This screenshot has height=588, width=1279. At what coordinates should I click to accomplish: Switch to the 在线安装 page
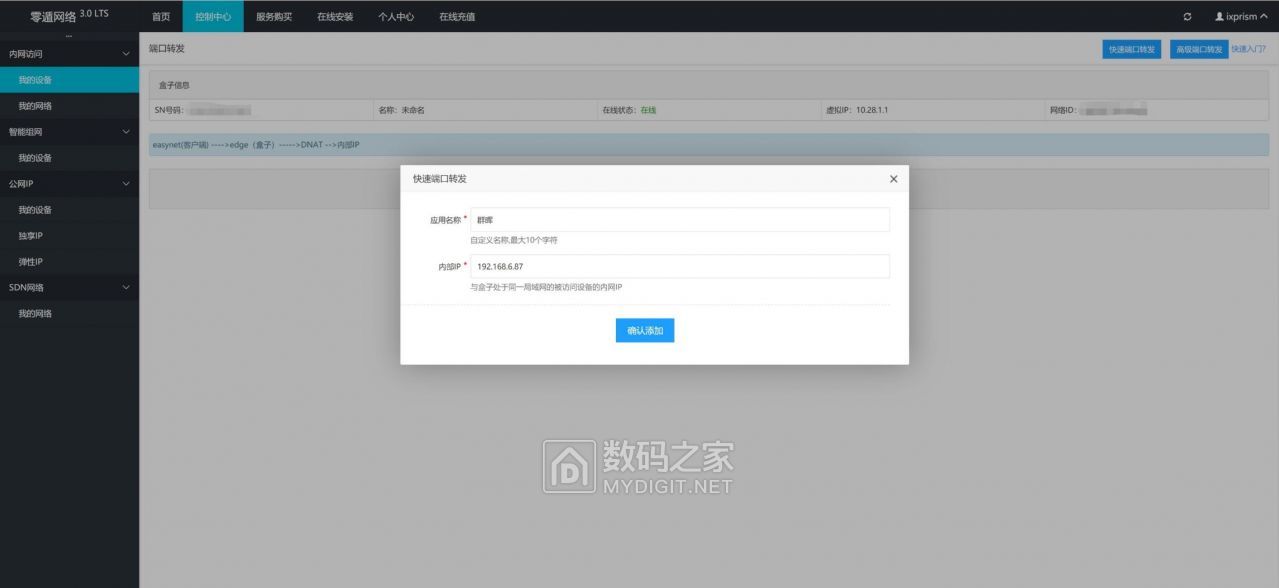coord(335,17)
